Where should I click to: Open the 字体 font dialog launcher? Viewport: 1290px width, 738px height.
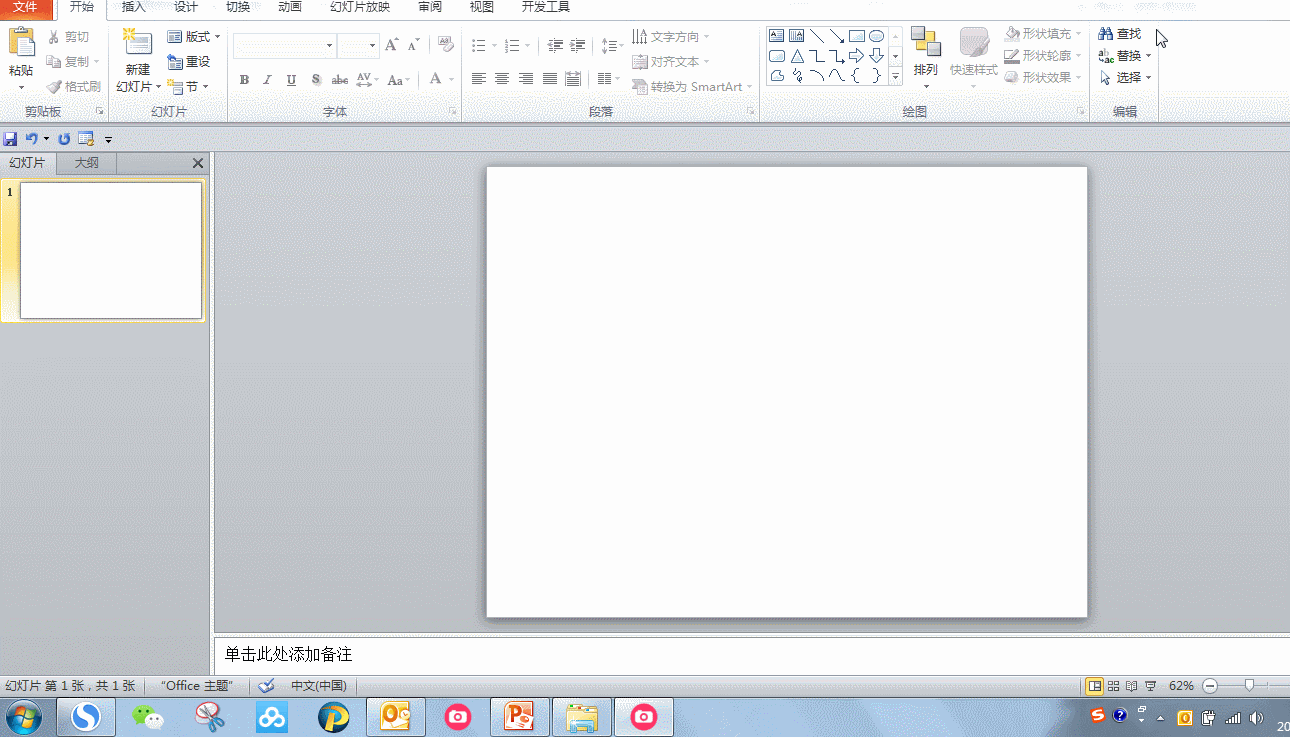pyautogui.click(x=452, y=112)
